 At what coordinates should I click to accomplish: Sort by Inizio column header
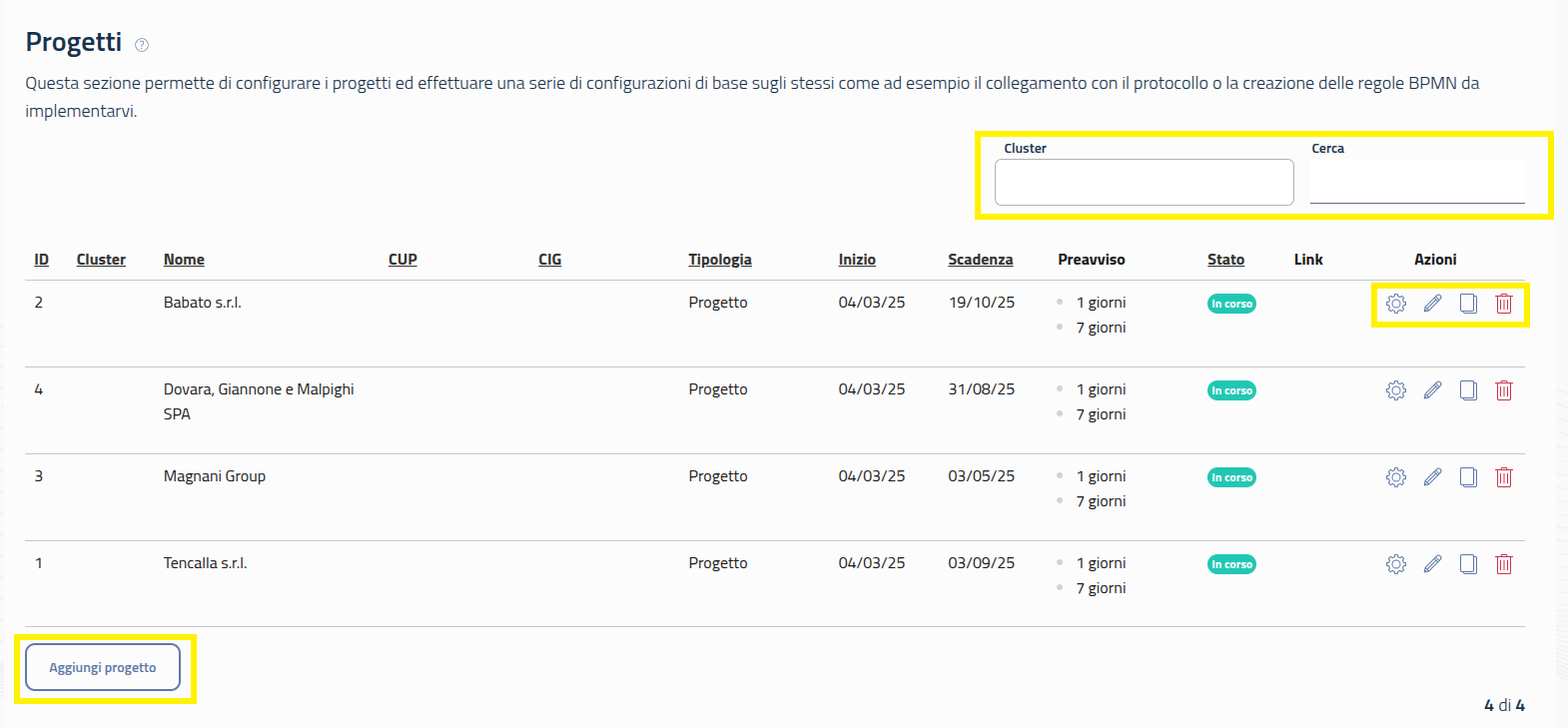(x=857, y=260)
